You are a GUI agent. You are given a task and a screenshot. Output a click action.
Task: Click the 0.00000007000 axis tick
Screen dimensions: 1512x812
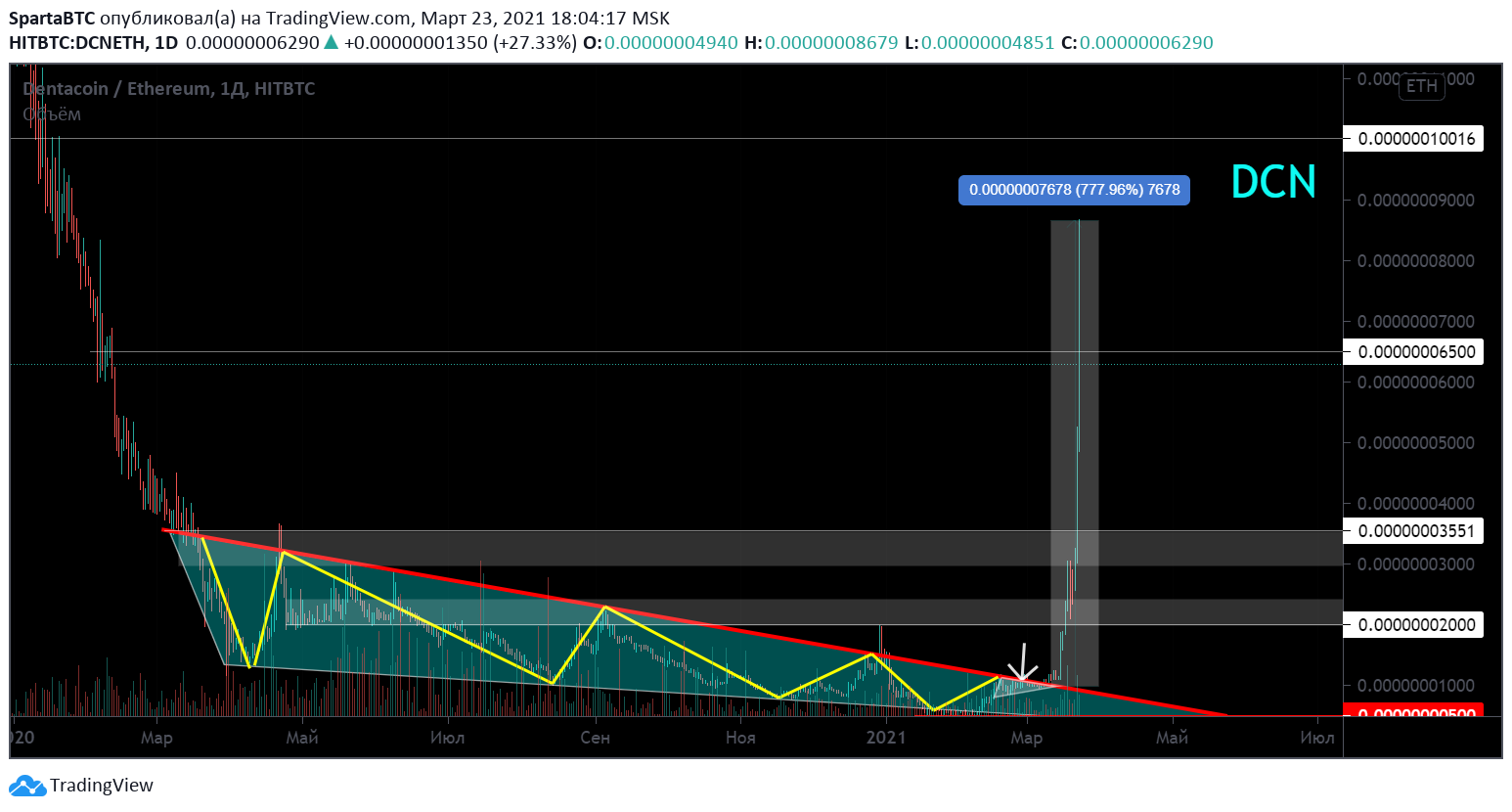(x=1416, y=322)
